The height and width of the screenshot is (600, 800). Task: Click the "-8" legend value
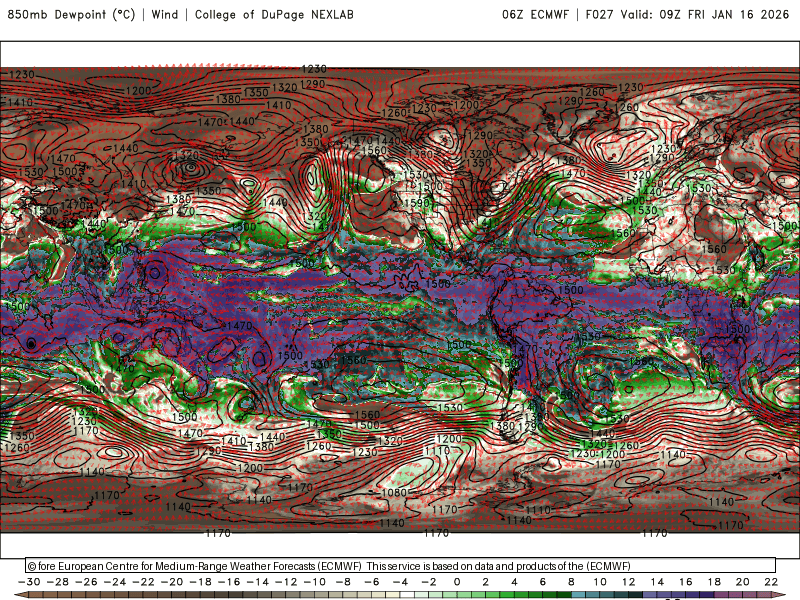click(x=343, y=582)
